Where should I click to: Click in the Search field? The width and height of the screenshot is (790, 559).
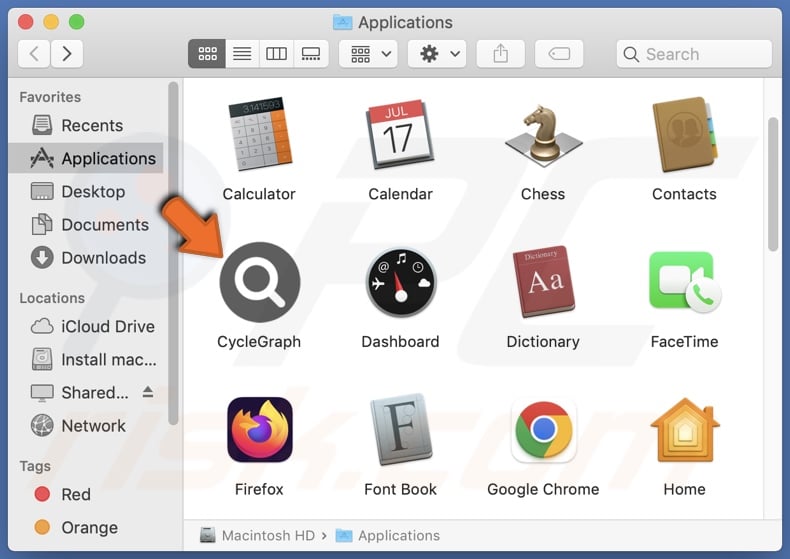(x=694, y=54)
